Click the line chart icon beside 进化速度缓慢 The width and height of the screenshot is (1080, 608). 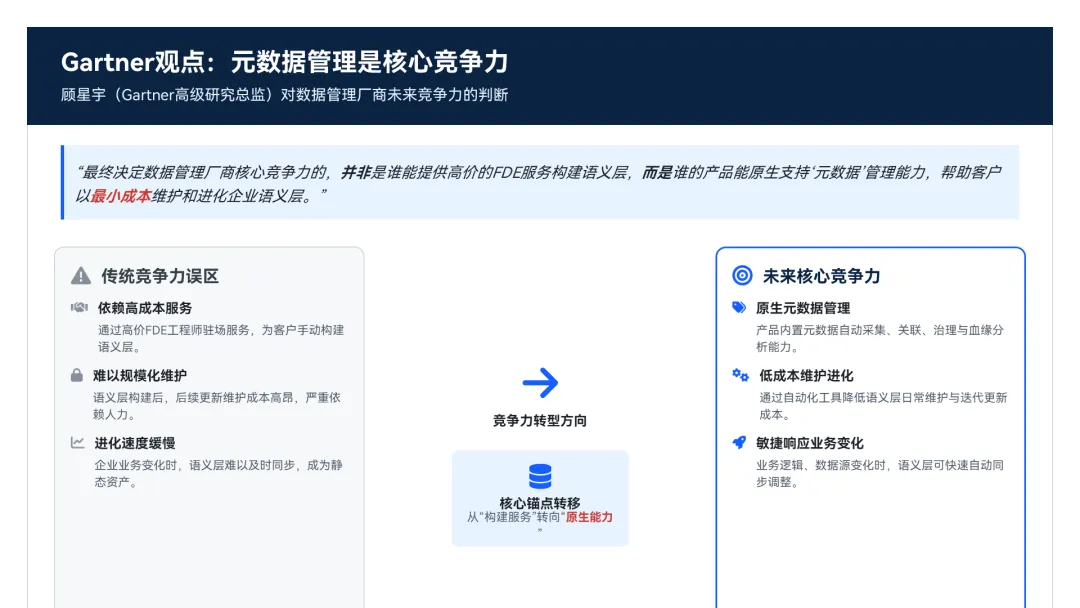click(77, 443)
